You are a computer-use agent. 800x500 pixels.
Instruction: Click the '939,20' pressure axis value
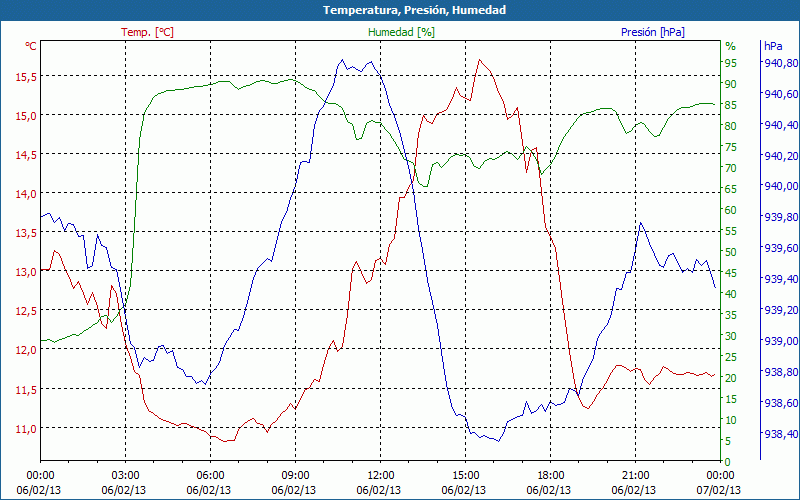pos(780,310)
